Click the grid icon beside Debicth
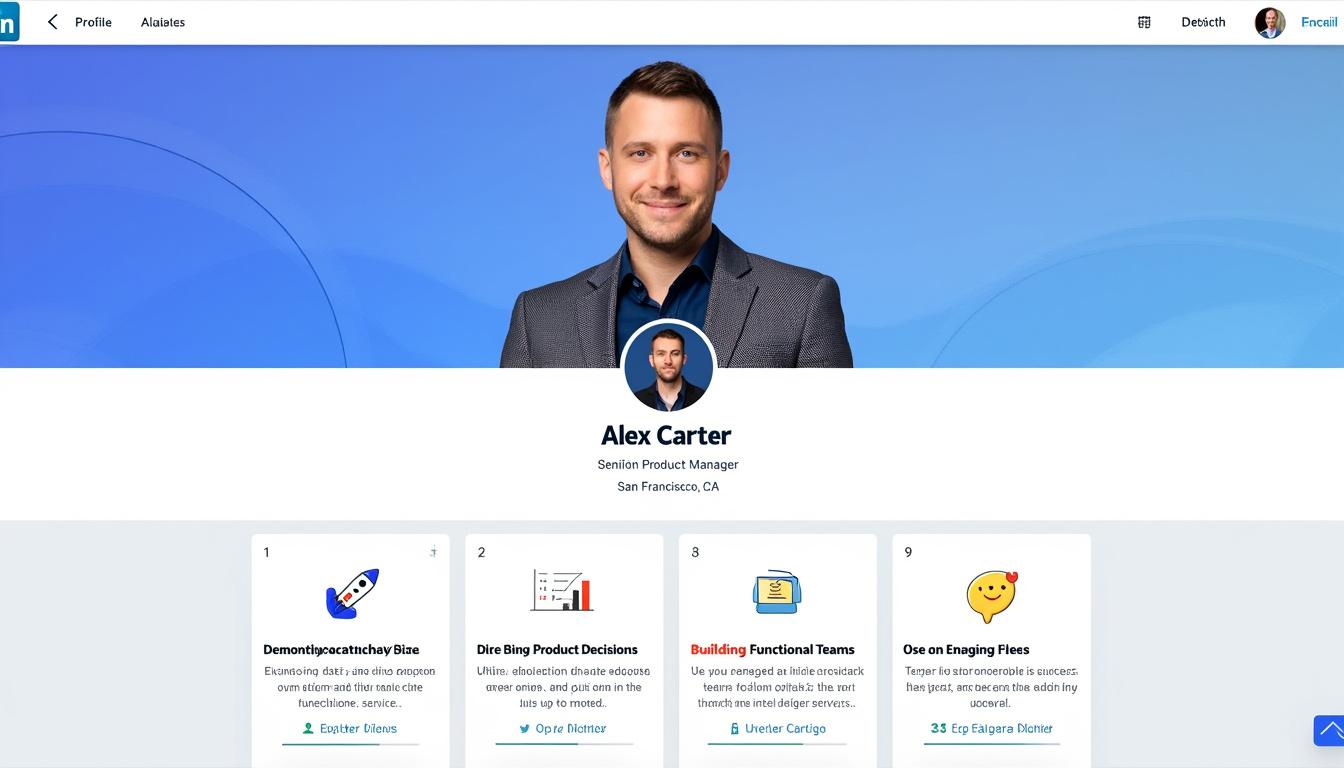Viewport: 1344px width, 768px height. click(x=1144, y=22)
